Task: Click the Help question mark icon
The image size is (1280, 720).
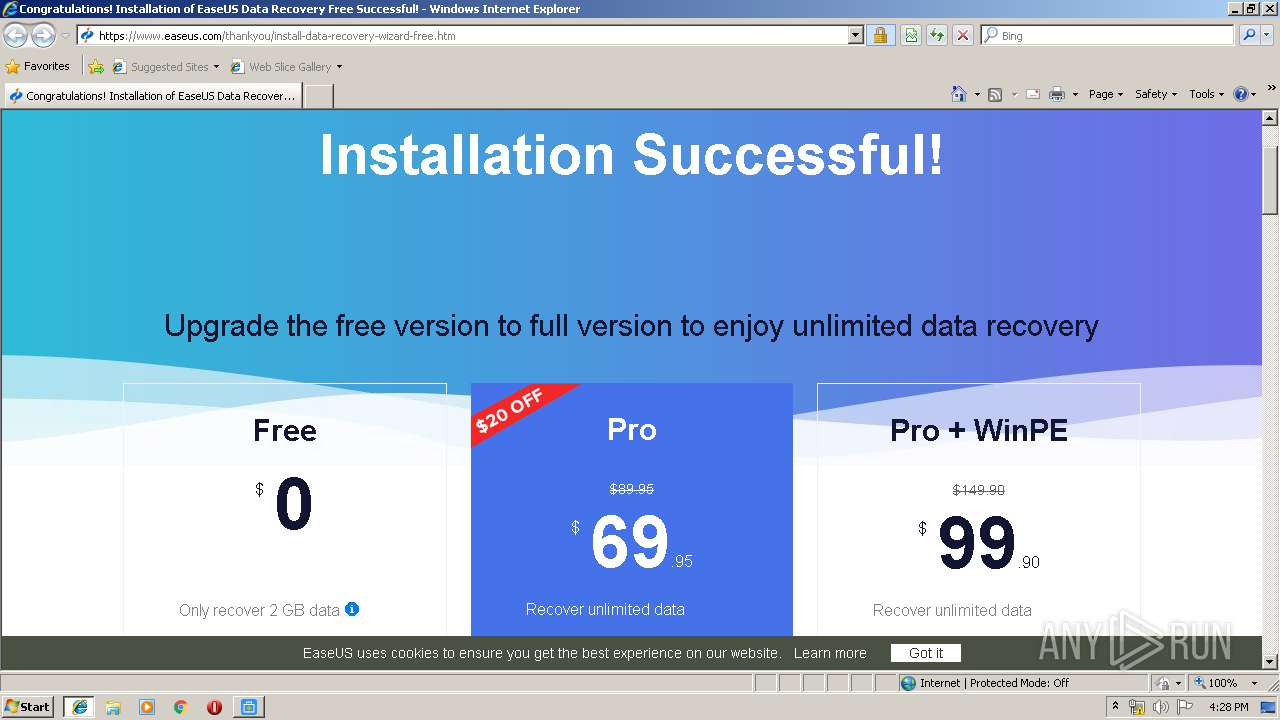Action: pos(1241,94)
